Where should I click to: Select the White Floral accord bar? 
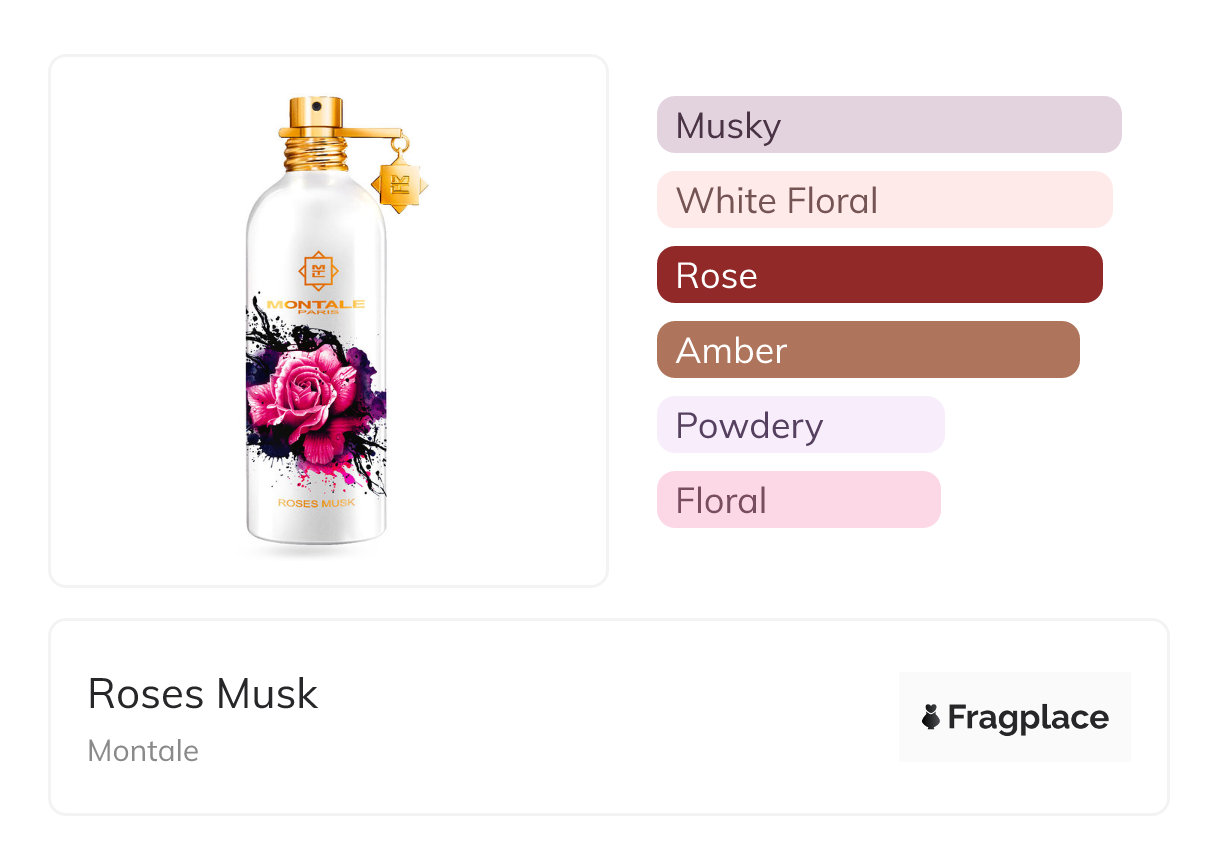[884, 200]
